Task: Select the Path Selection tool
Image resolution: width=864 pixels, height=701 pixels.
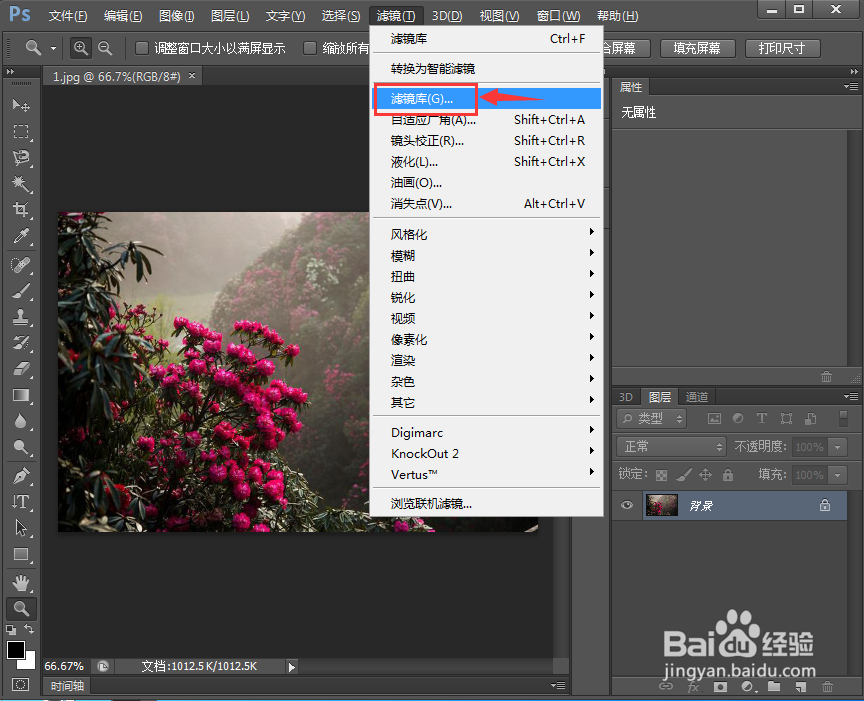Action: tap(21, 528)
